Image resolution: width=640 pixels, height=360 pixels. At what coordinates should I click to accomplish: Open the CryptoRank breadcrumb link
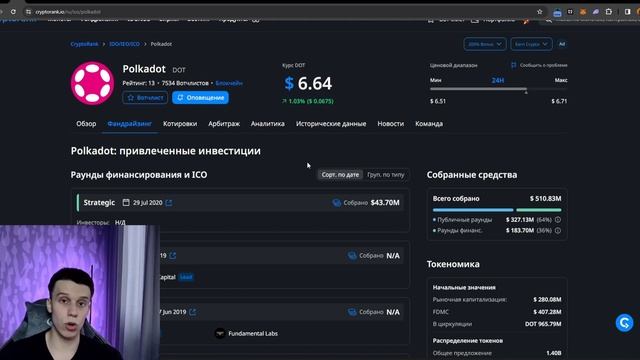click(84, 44)
